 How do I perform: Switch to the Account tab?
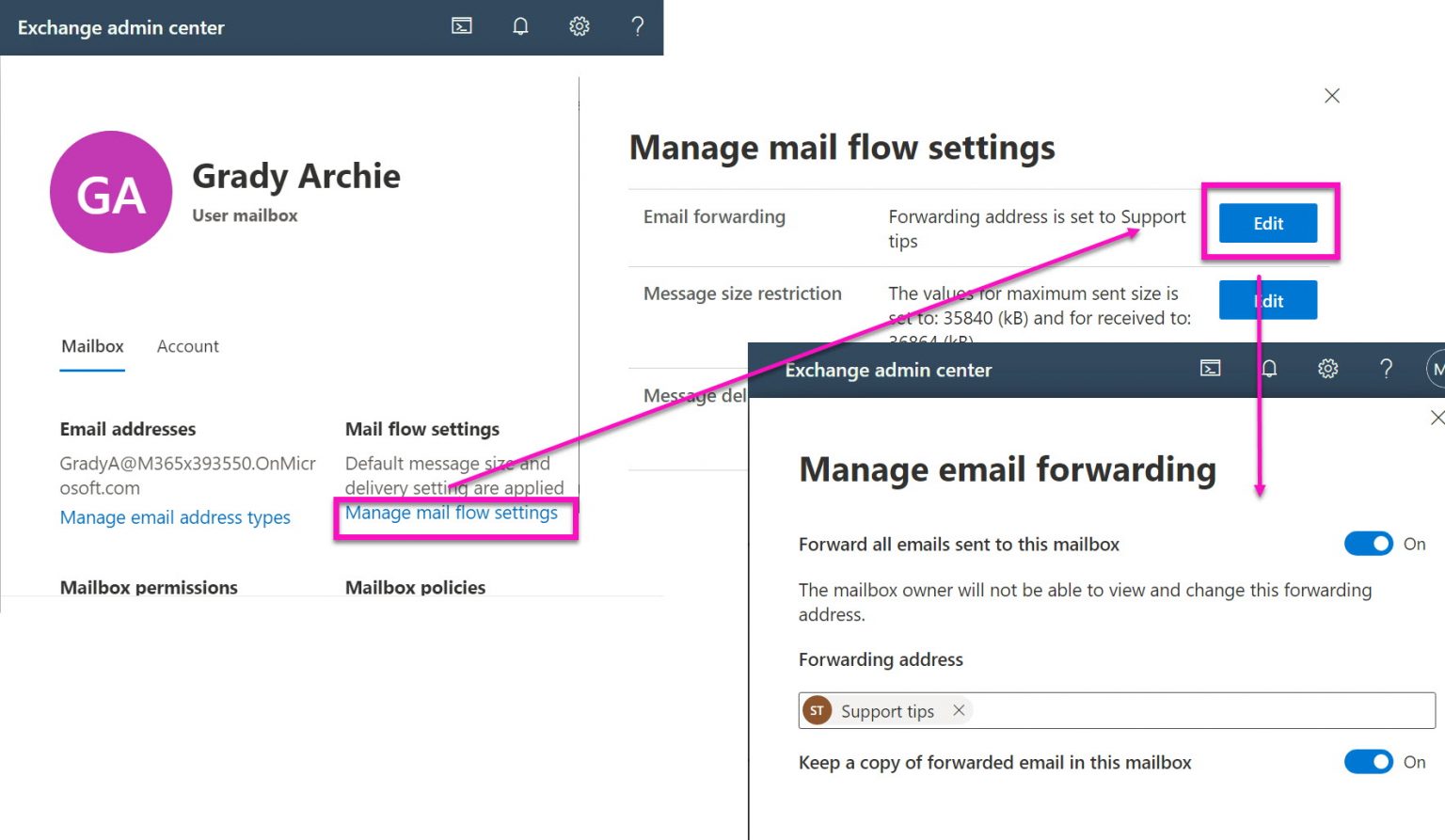click(x=187, y=346)
